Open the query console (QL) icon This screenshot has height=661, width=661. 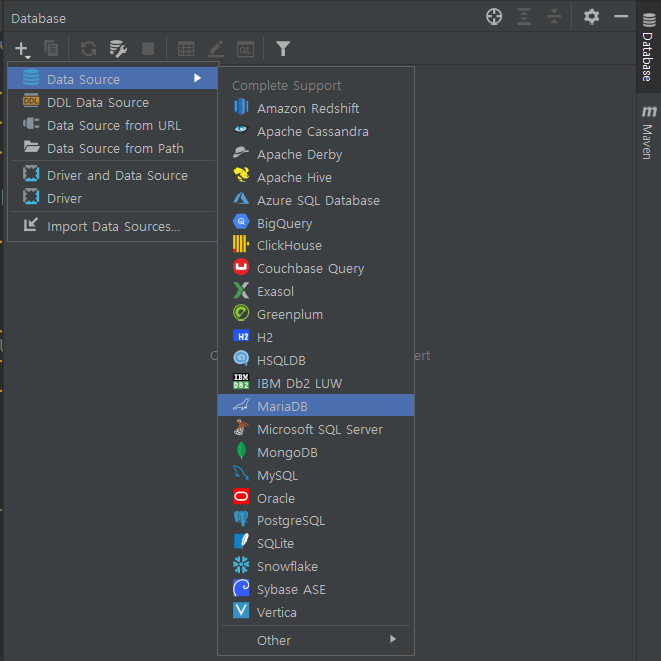coord(245,49)
